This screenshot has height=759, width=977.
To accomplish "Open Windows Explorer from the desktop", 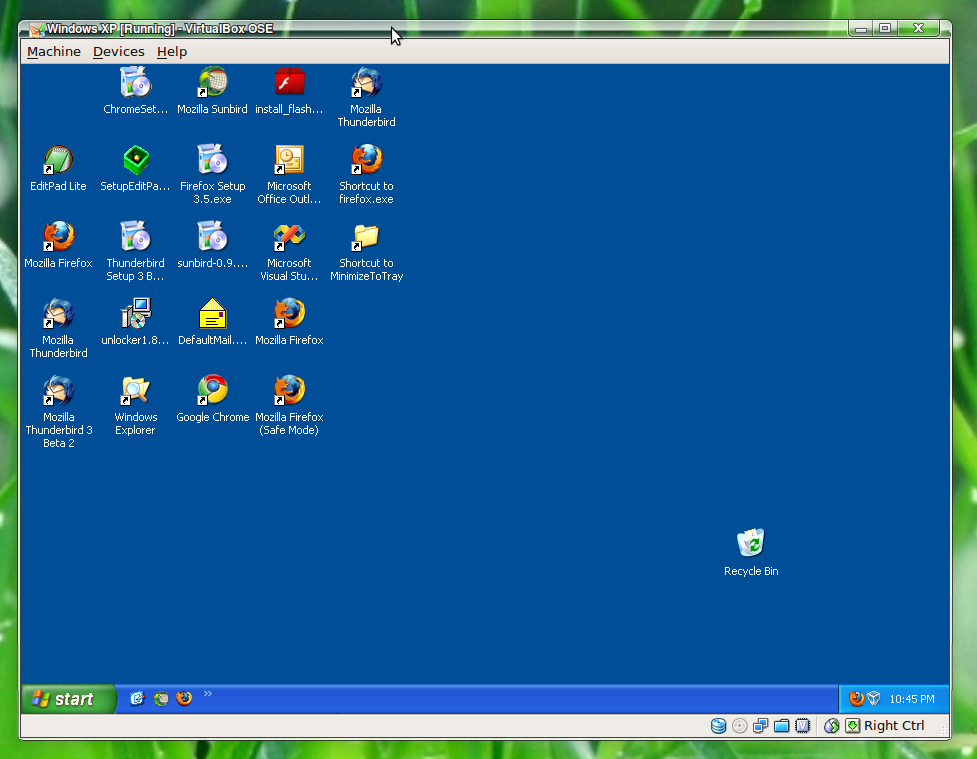I will [135, 390].
